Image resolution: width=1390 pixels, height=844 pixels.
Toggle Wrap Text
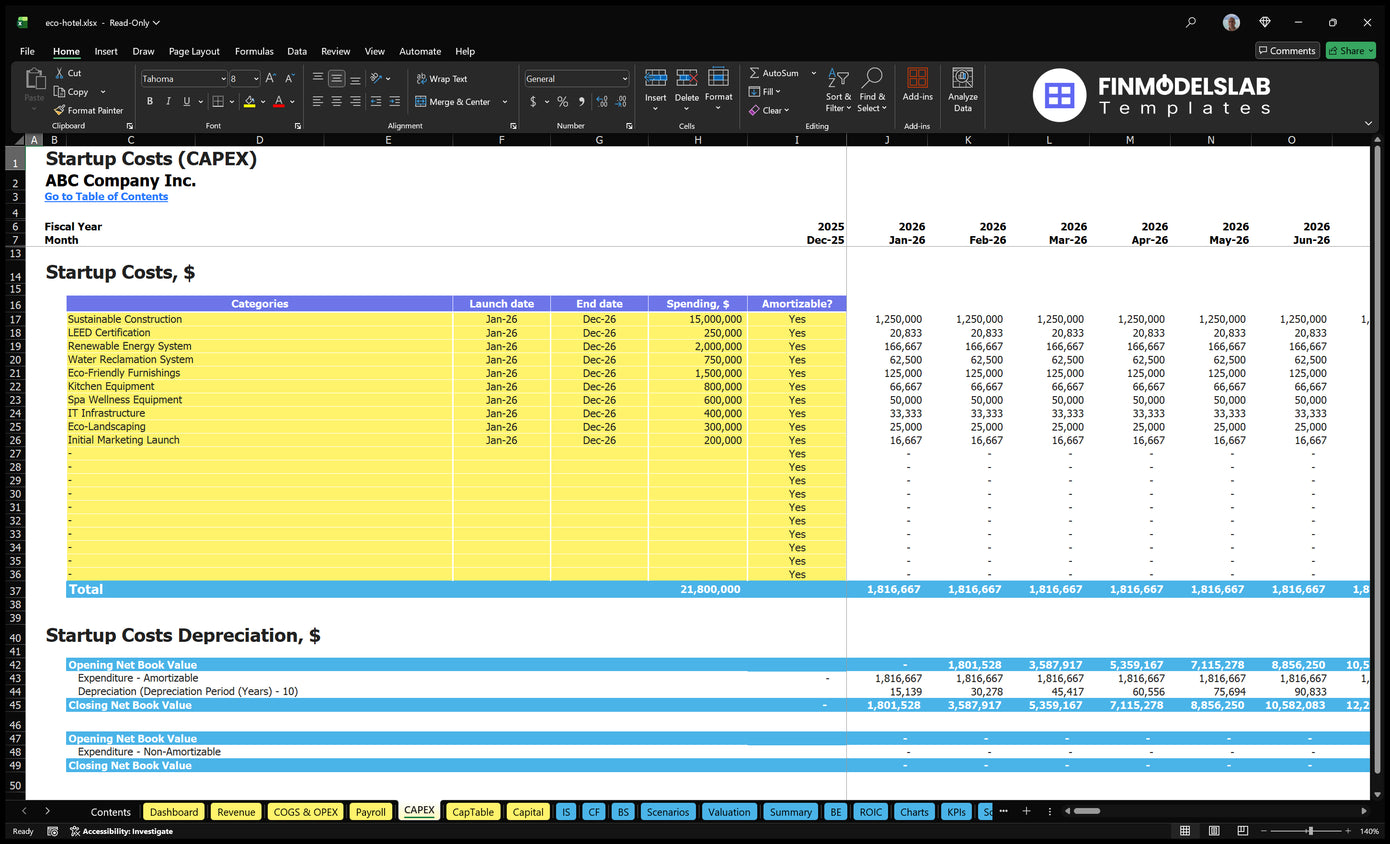(x=441, y=79)
